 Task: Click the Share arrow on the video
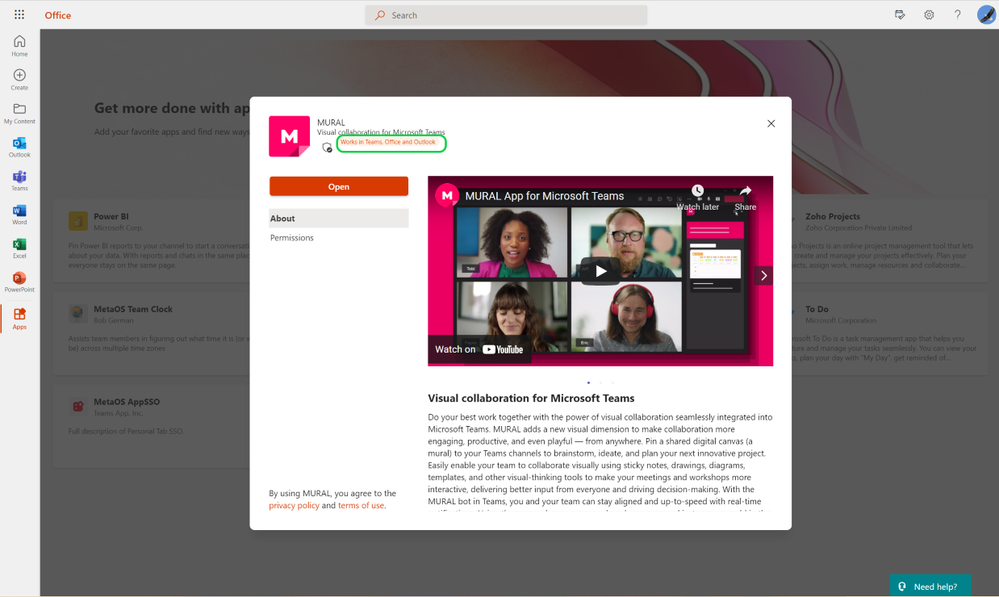point(745,191)
